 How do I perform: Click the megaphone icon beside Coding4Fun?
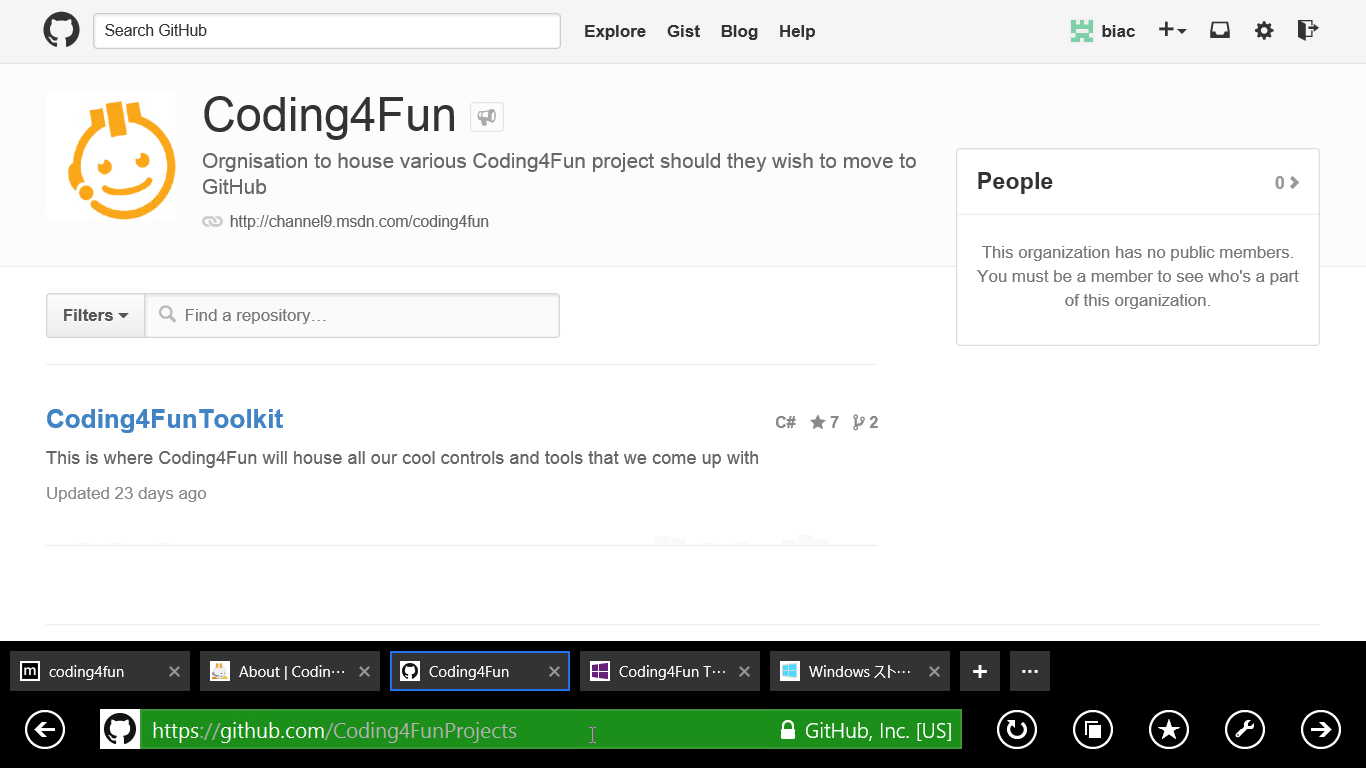(486, 116)
